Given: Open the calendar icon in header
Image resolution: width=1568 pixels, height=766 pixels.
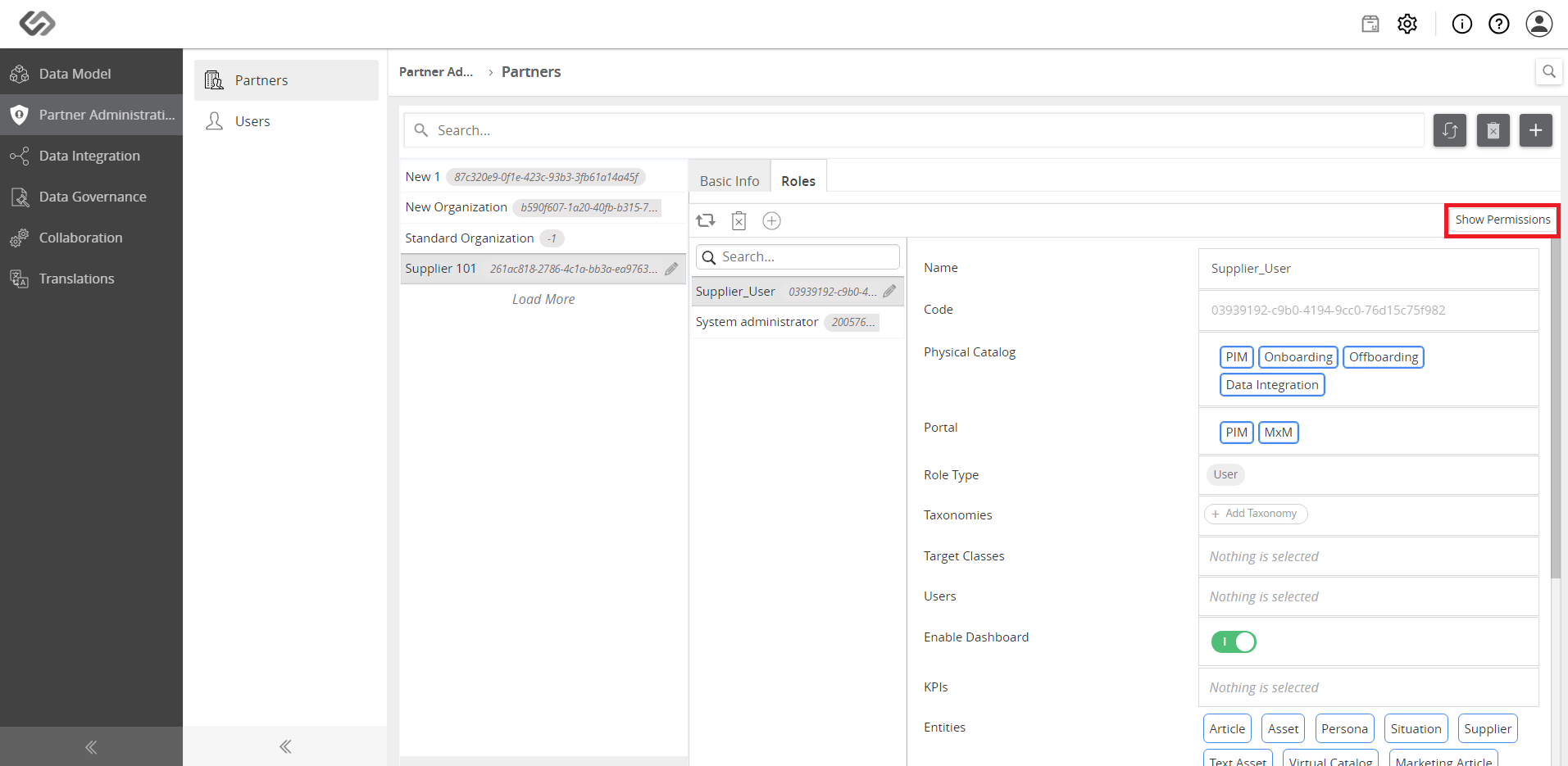Looking at the screenshot, I should 1370,24.
